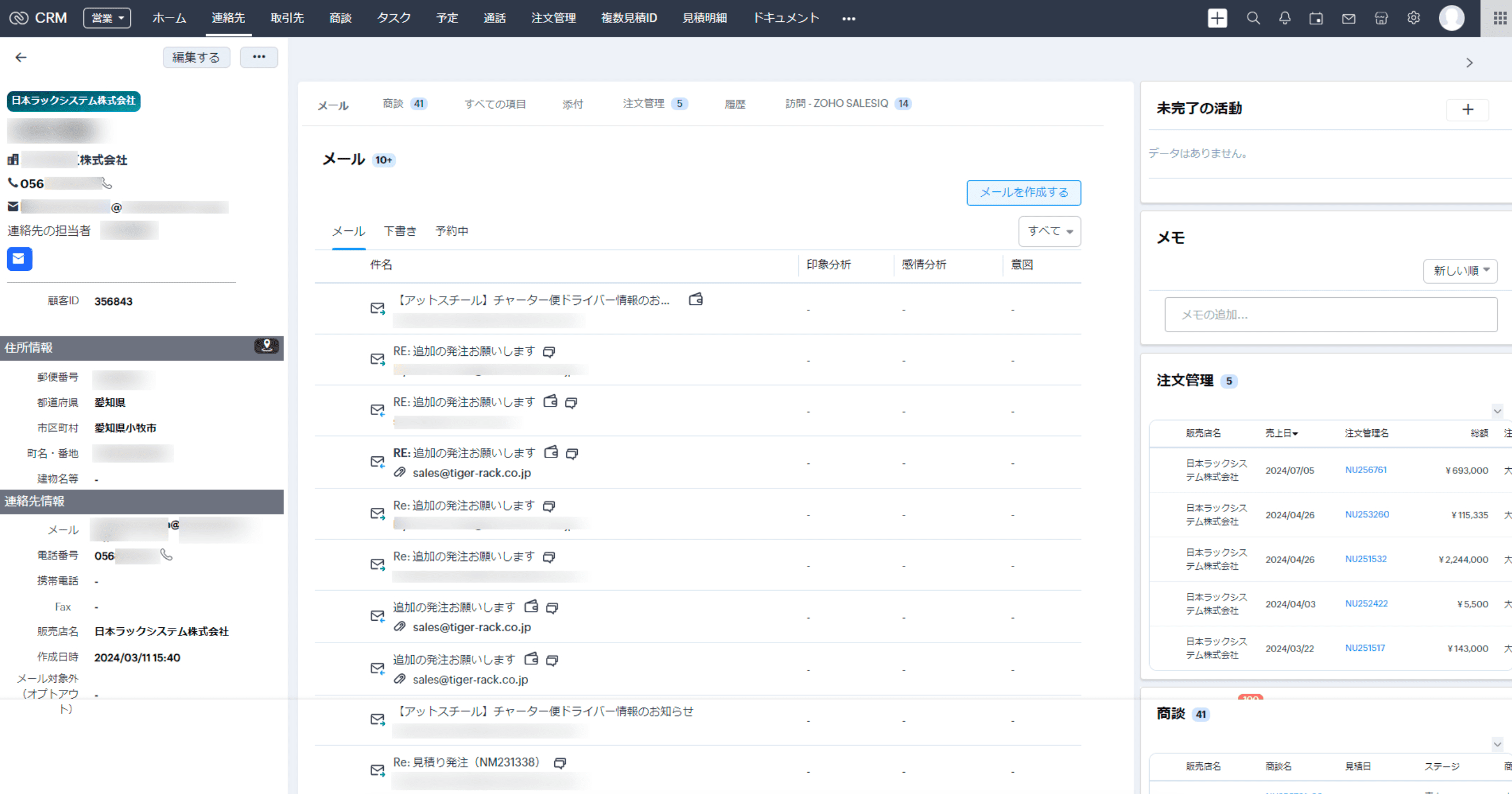Click the phone call icon next to 電話番号

pos(167,555)
